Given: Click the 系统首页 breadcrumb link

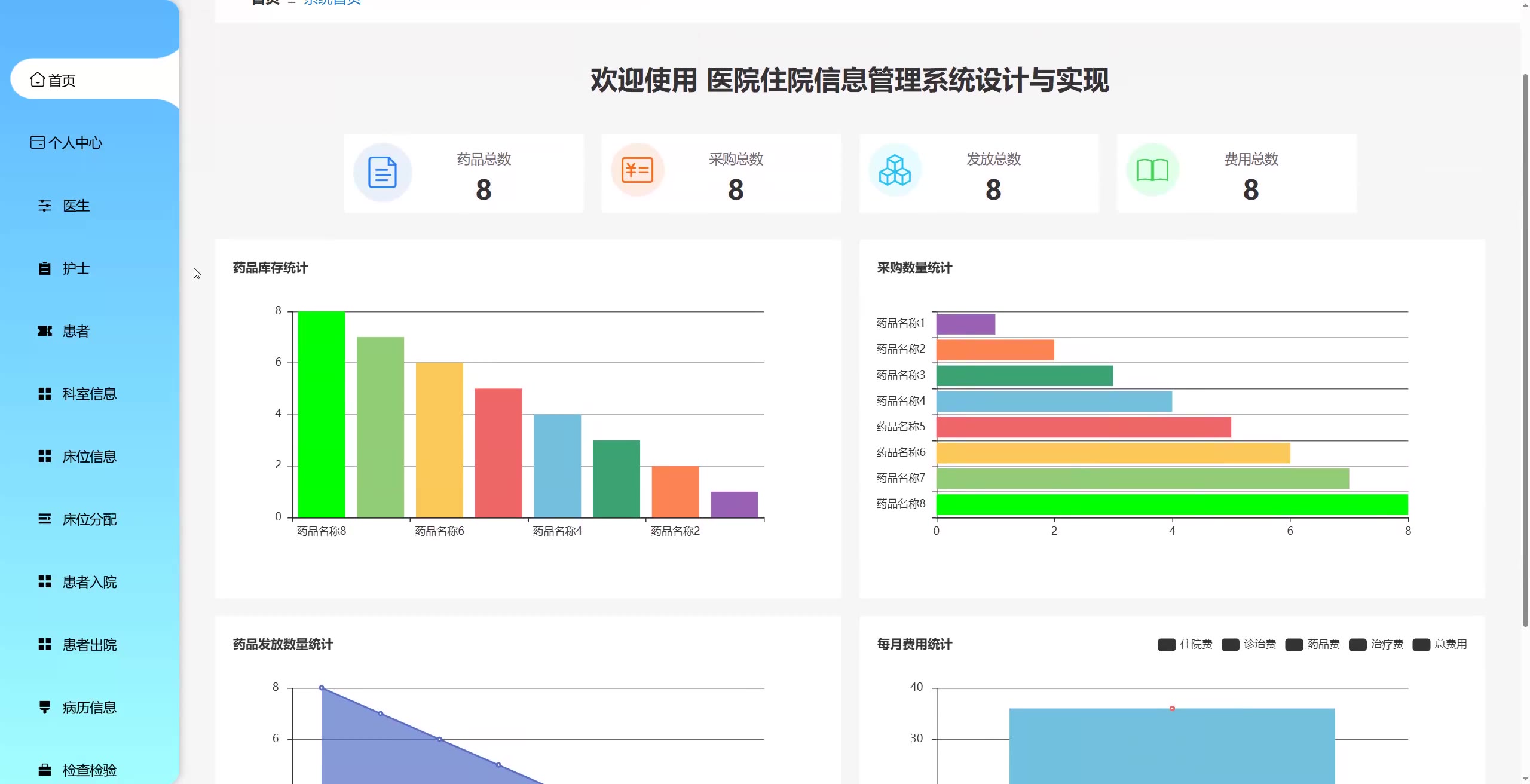Looking at the screenshot, I should [332, 2].
